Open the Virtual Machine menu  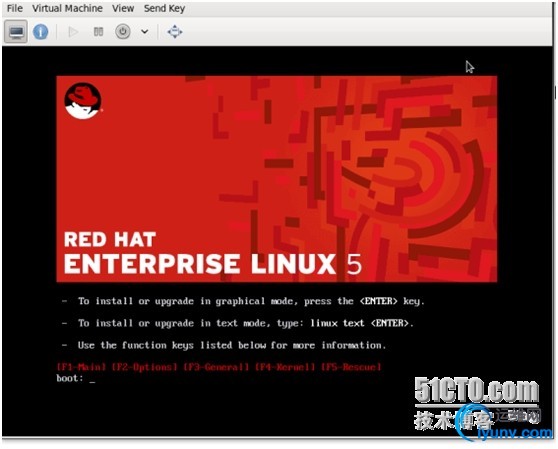pyautogui.click(x=67, y=8)
